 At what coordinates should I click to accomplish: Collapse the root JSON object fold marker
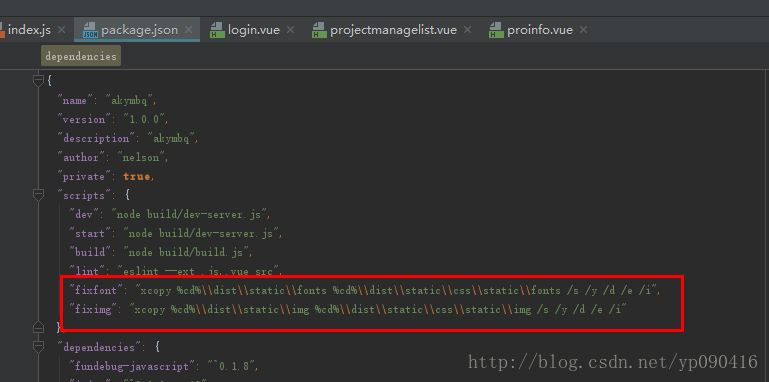point(38,80)
